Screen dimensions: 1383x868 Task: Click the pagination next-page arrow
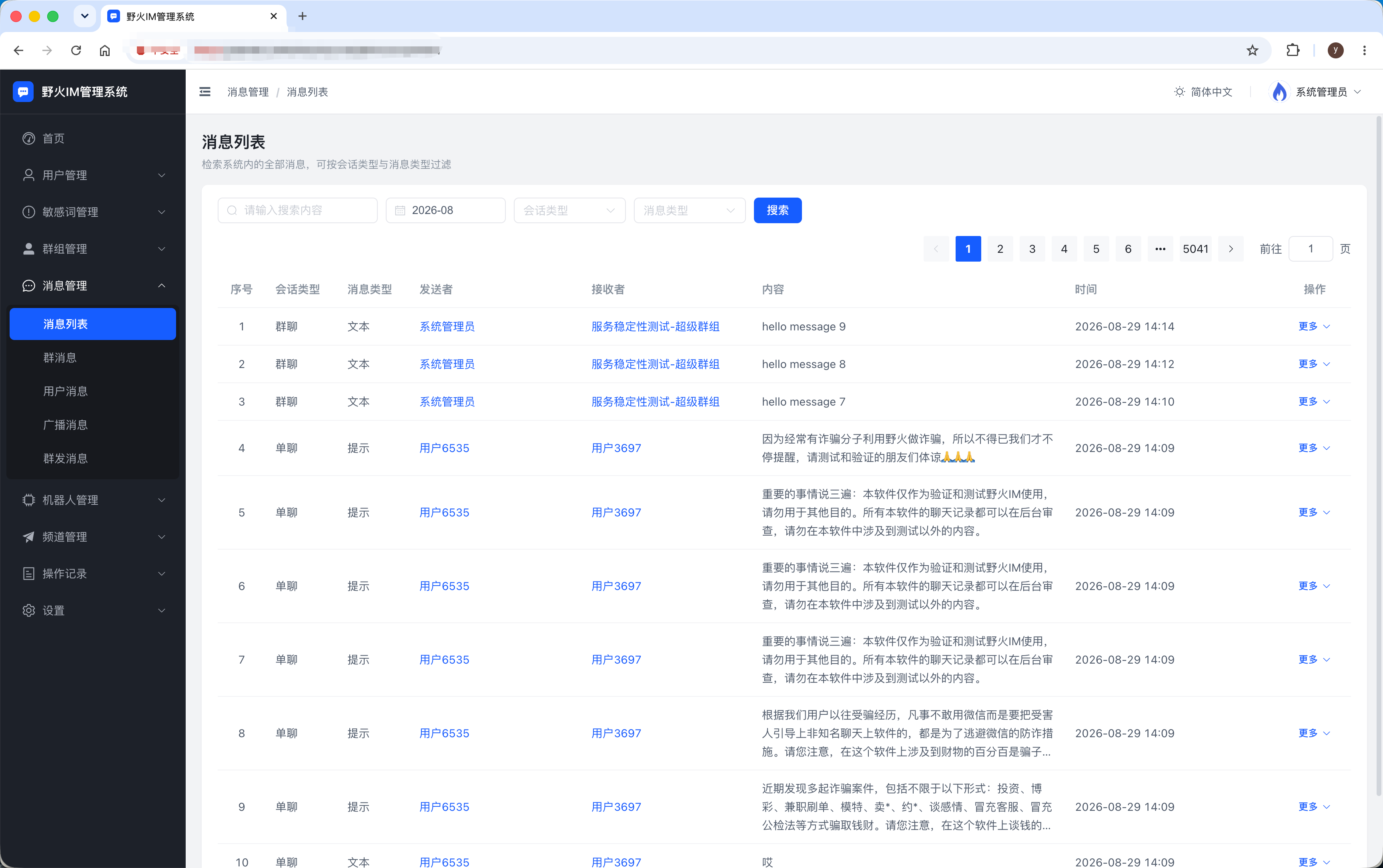point(1231,248)
